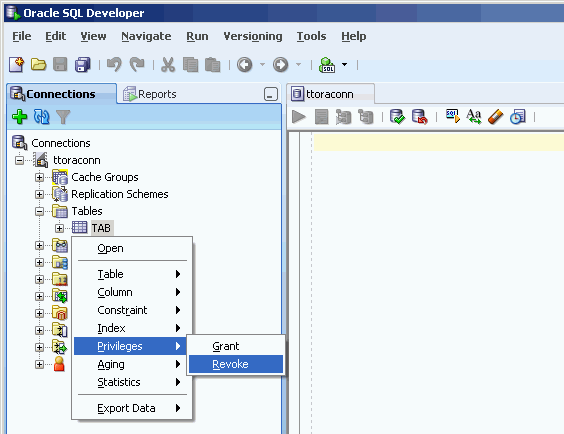
Task: Open the View menu
Action: [93, 36]
